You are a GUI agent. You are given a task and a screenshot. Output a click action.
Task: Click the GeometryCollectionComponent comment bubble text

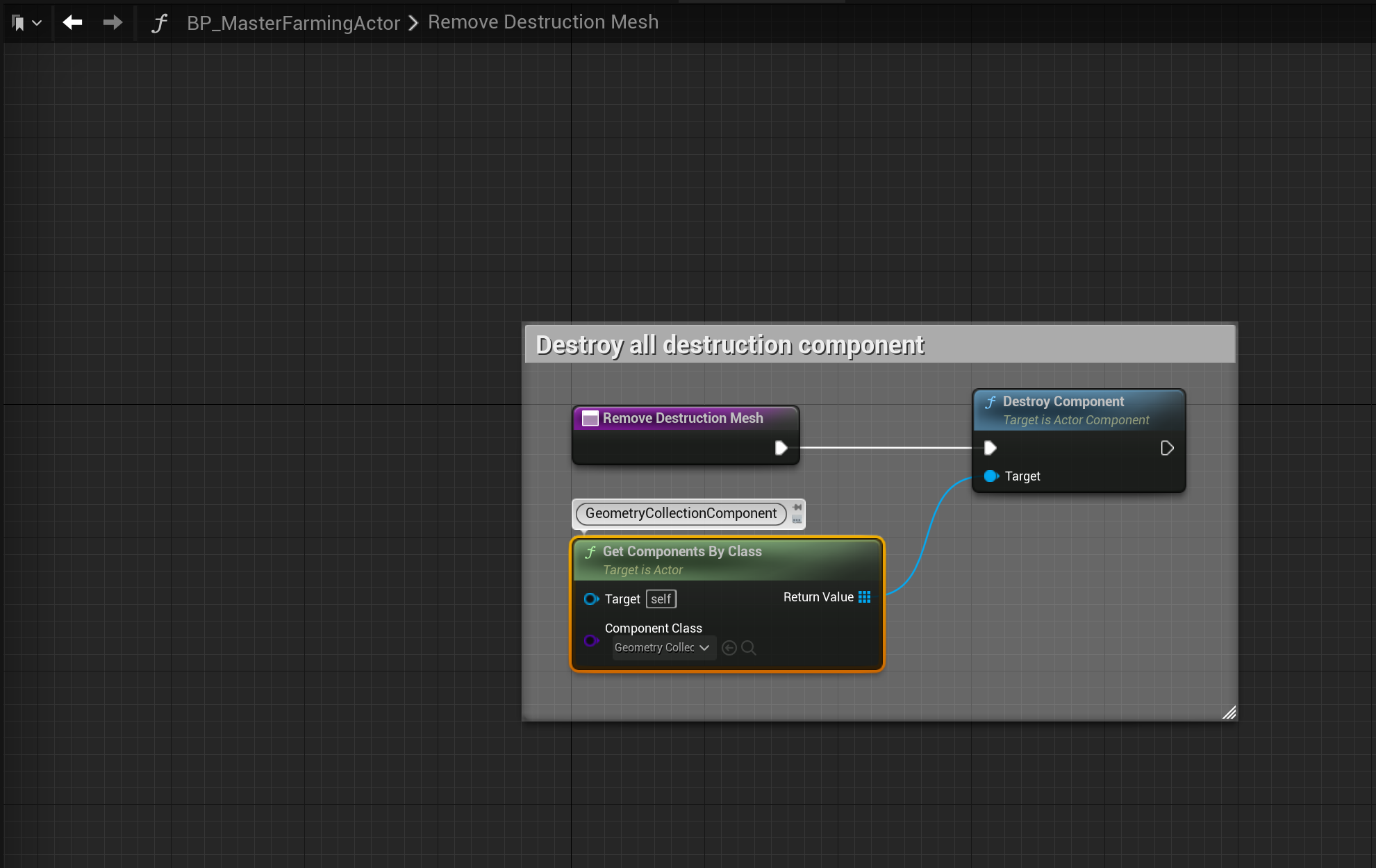(681, 513)
